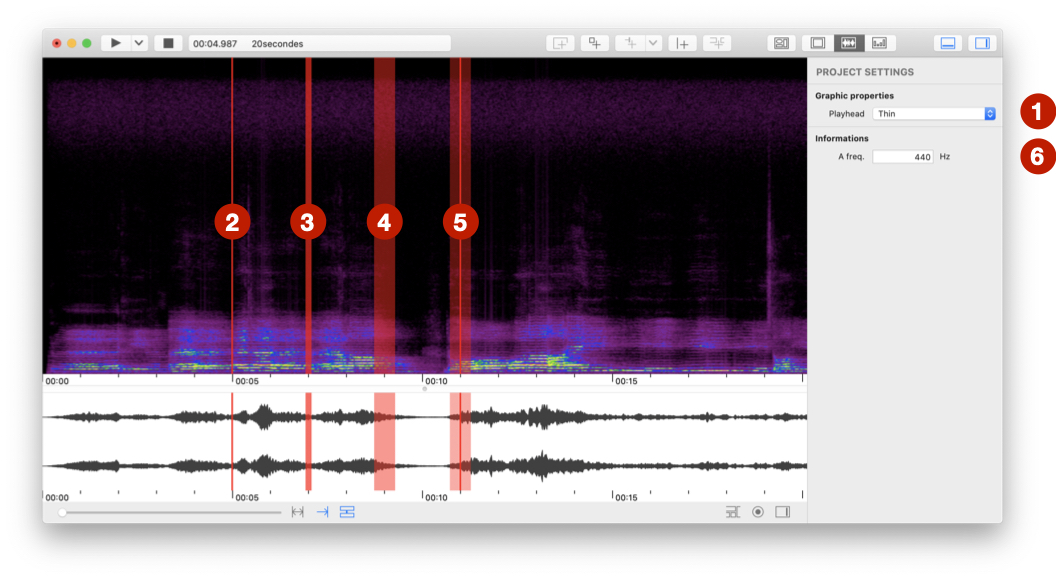Click the A freq. 440 input field
Screen dimensions: 1056x579
[x=903, y=157]
